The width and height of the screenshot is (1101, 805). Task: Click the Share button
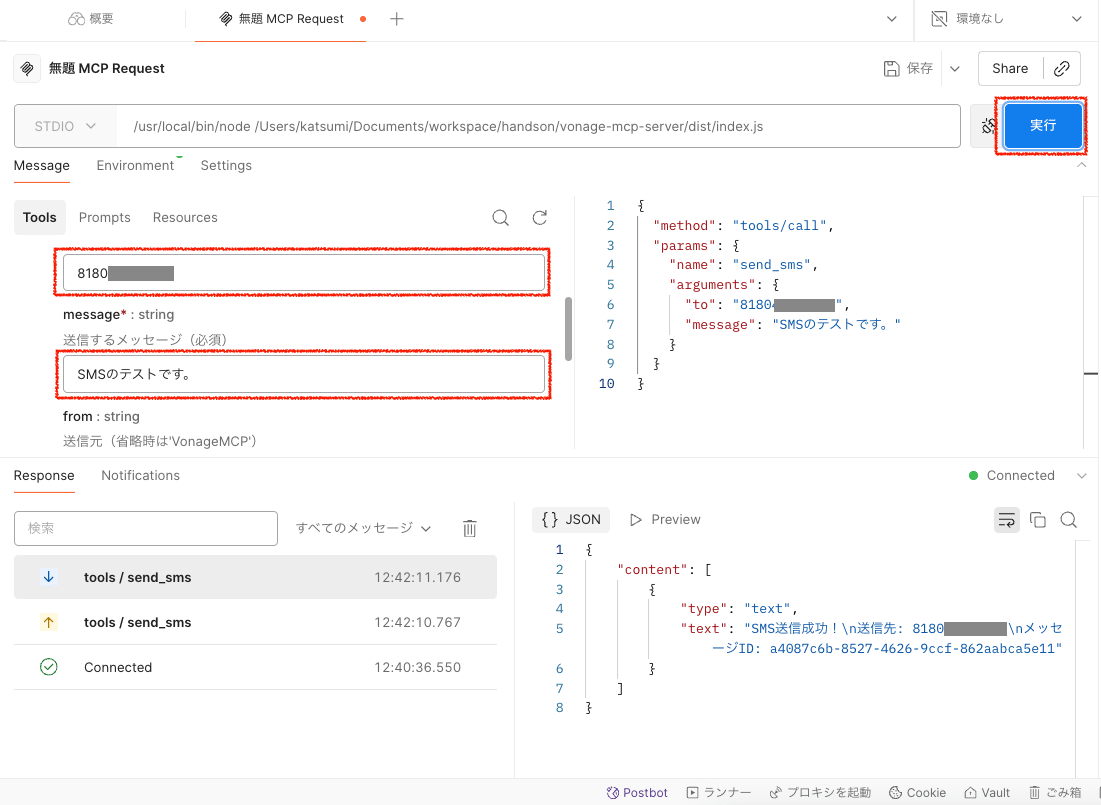(1010, 68)
